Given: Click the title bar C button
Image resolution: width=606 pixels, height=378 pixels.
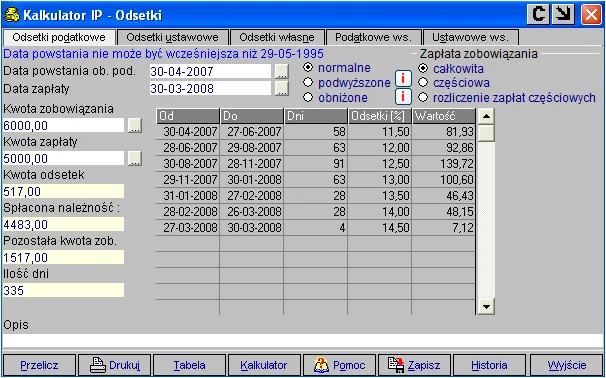Looking at the screenshot, I should pos(538,15).
